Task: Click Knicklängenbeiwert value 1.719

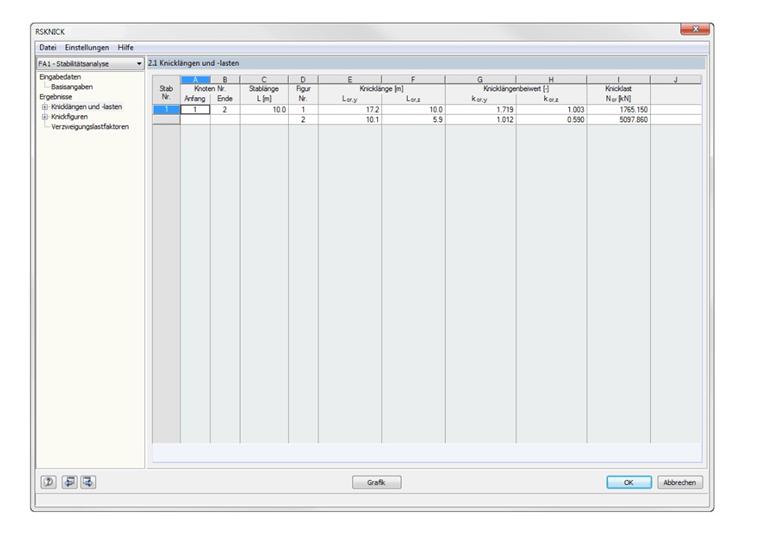Action: pyautogui.click(x=480, y=110)
